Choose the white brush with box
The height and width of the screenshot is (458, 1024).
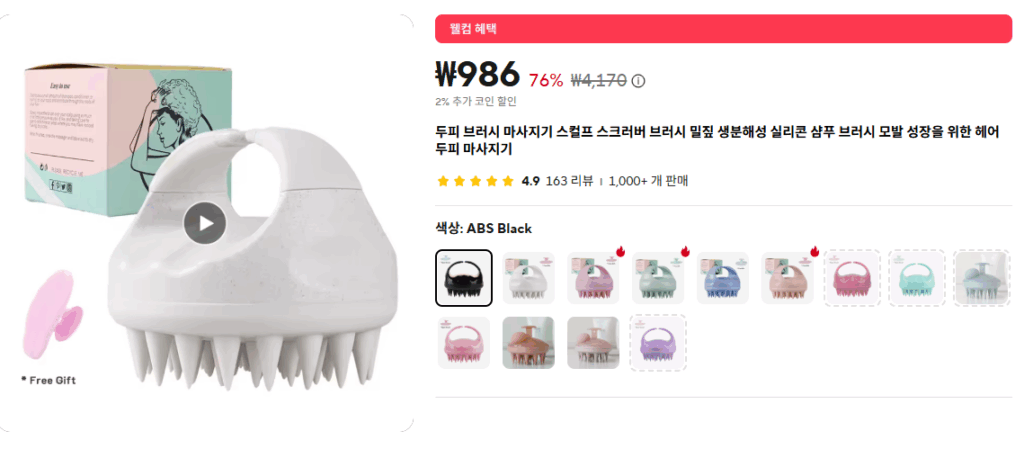point(528,278)
